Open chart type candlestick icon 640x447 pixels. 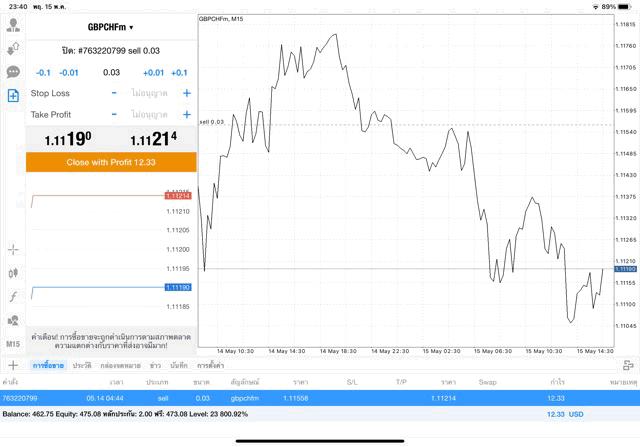pyautogui.click(x=13, y=273)
